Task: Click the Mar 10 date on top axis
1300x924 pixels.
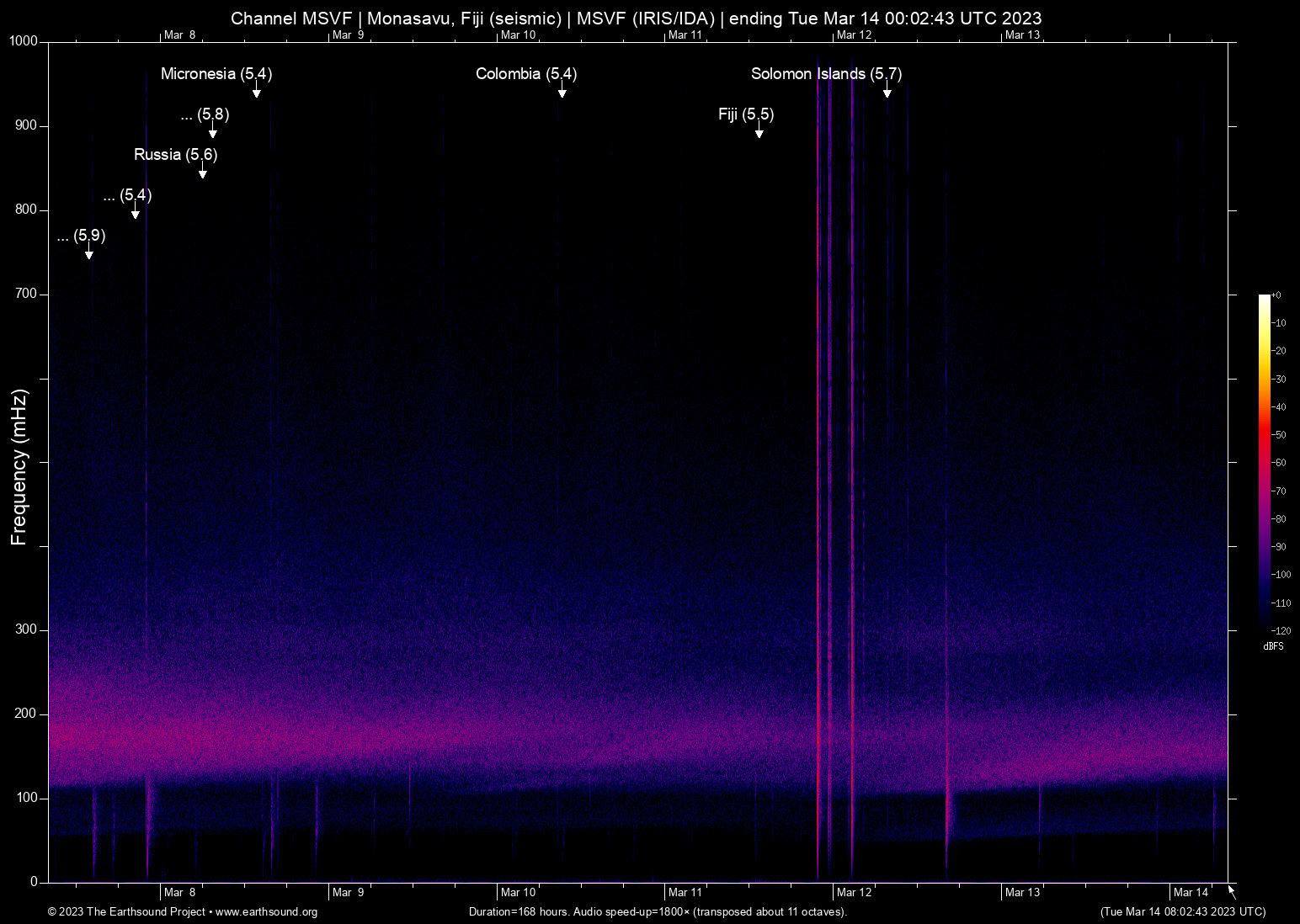Action: coord(518,35)
